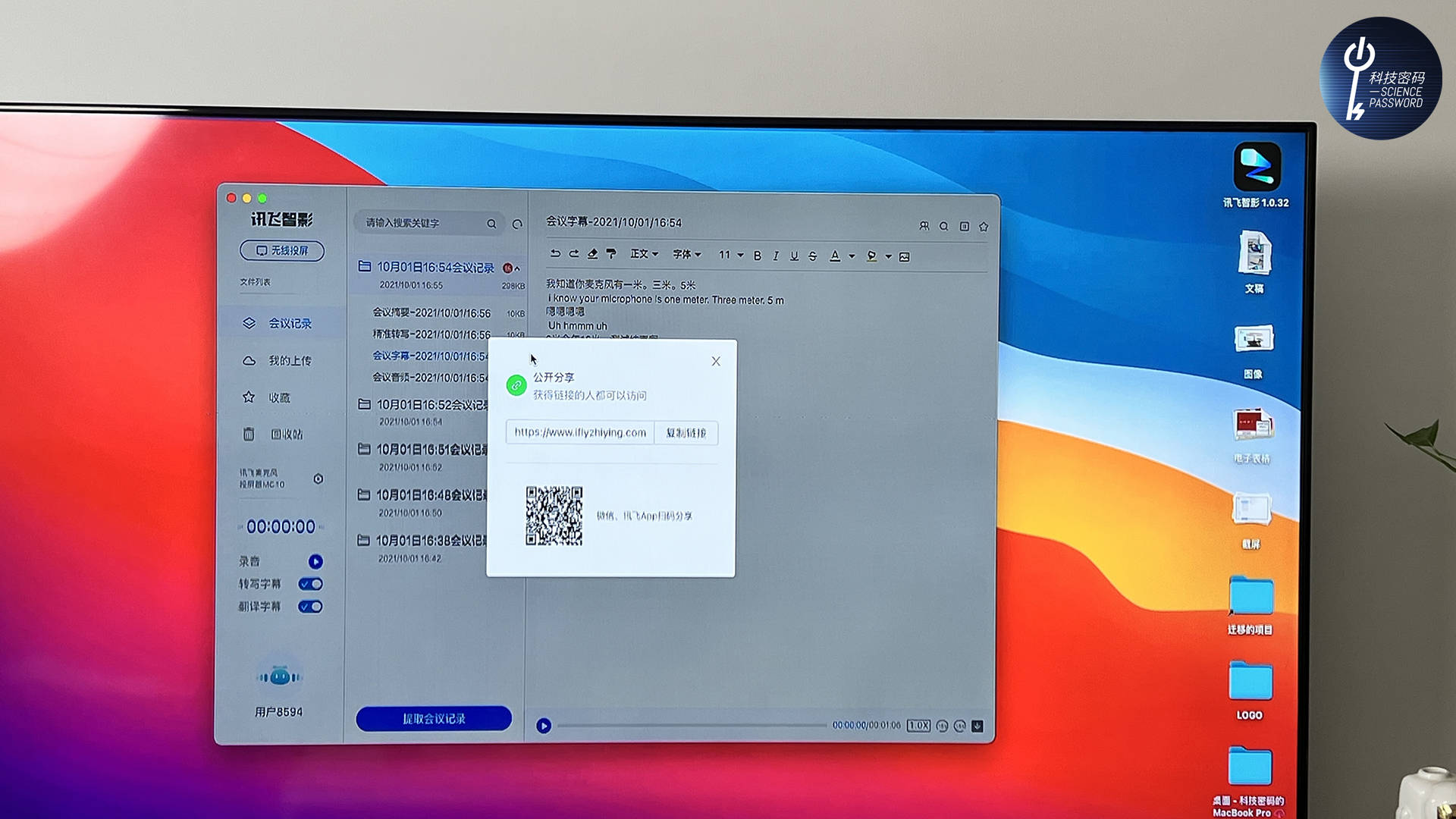Open 精准转写-2021/10/01/16:56 file

pyautogui.click(x=431, y=334)
